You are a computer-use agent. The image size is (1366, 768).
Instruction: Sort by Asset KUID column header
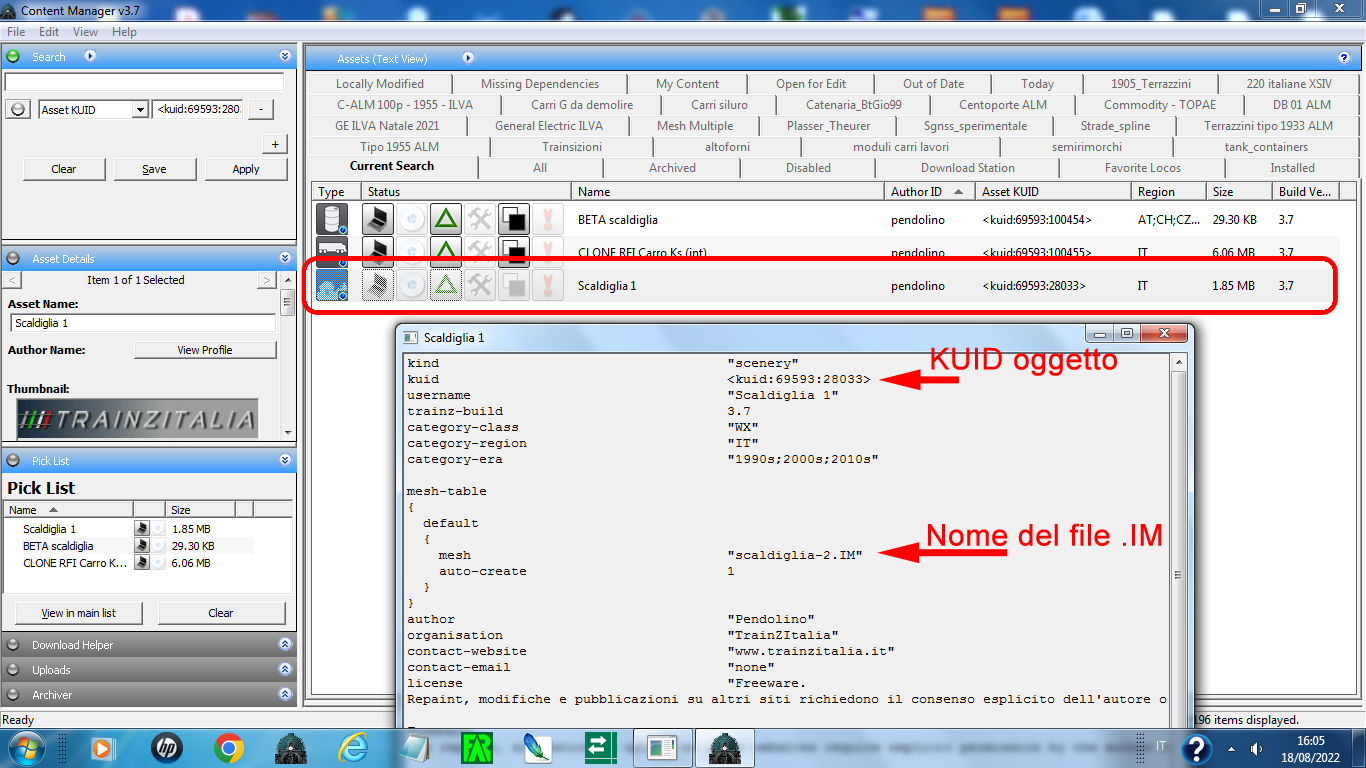[x=1053, y=191]
